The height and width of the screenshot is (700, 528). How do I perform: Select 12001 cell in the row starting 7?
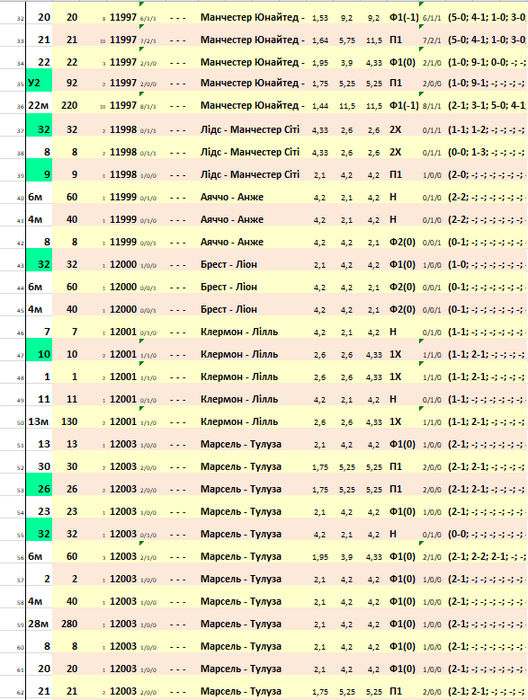(x=123, y=332)
